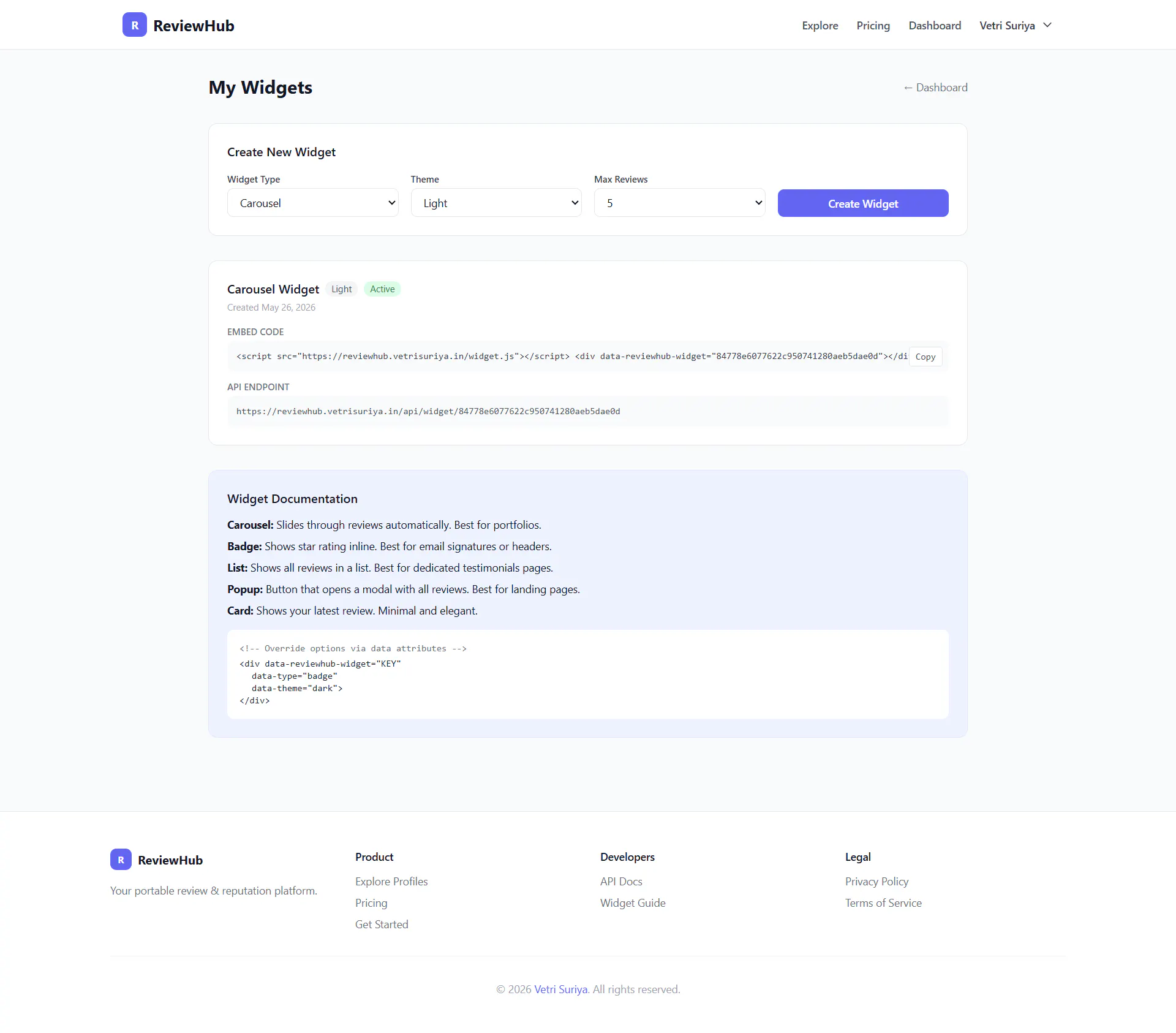
Task: Open the Privacy Policy link
Action: point(876,882)
